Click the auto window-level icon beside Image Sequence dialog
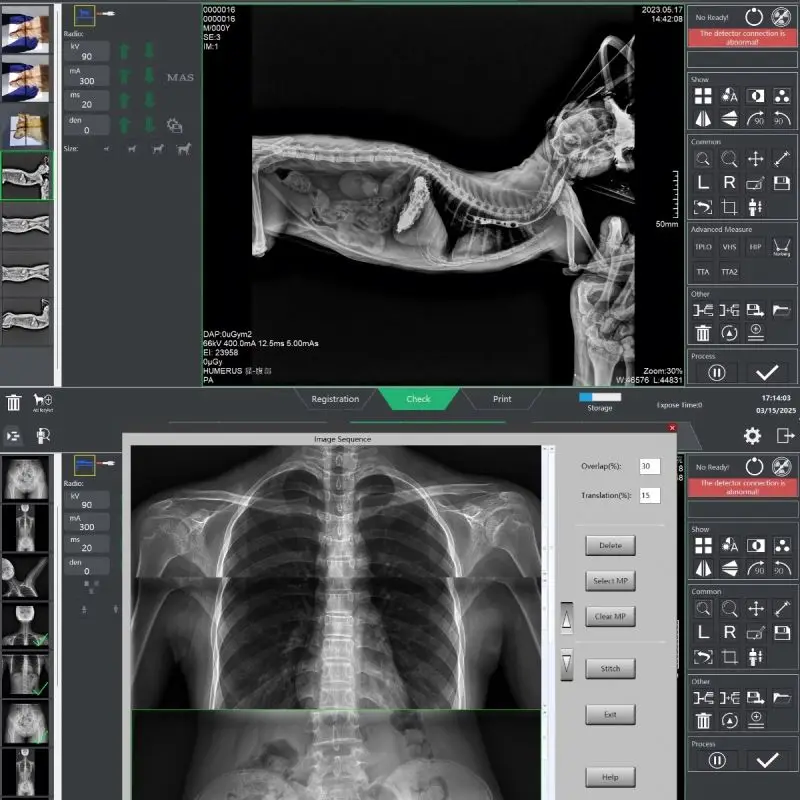Image resolution: width=800 pixels, height=800 pixels. click(x=730, y=545)
